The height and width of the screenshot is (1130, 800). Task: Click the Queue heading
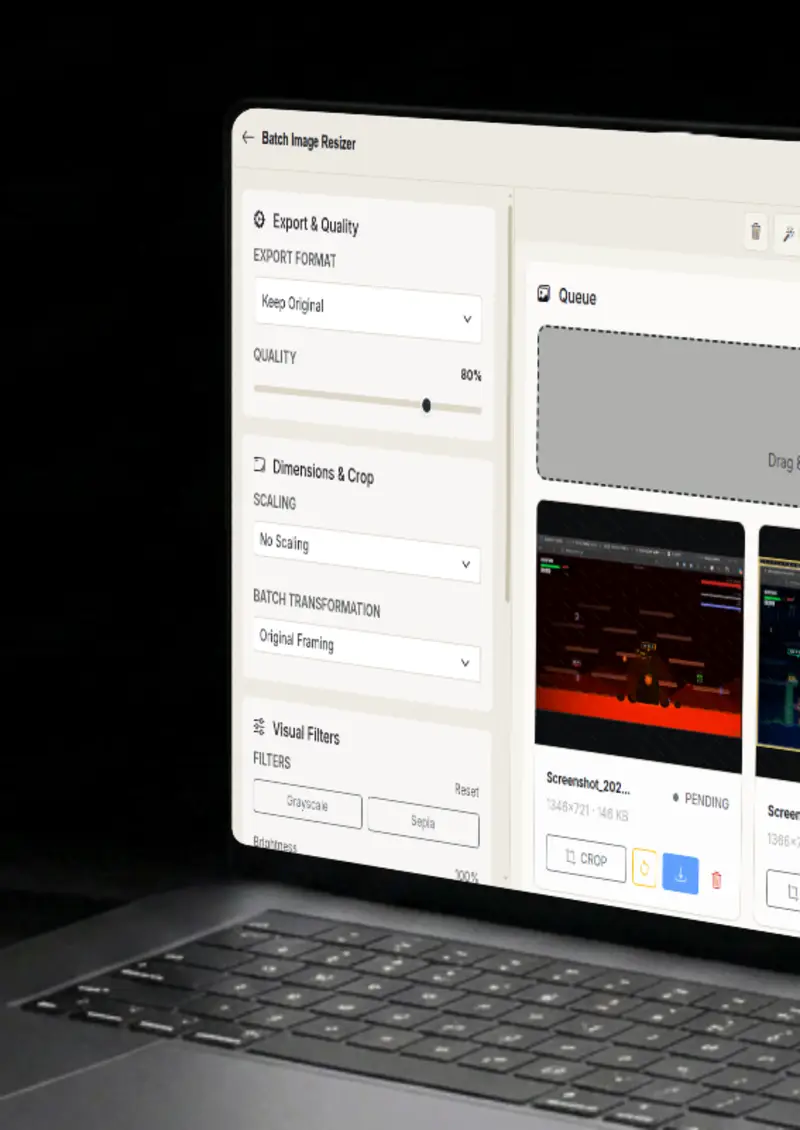coord(577,297)
